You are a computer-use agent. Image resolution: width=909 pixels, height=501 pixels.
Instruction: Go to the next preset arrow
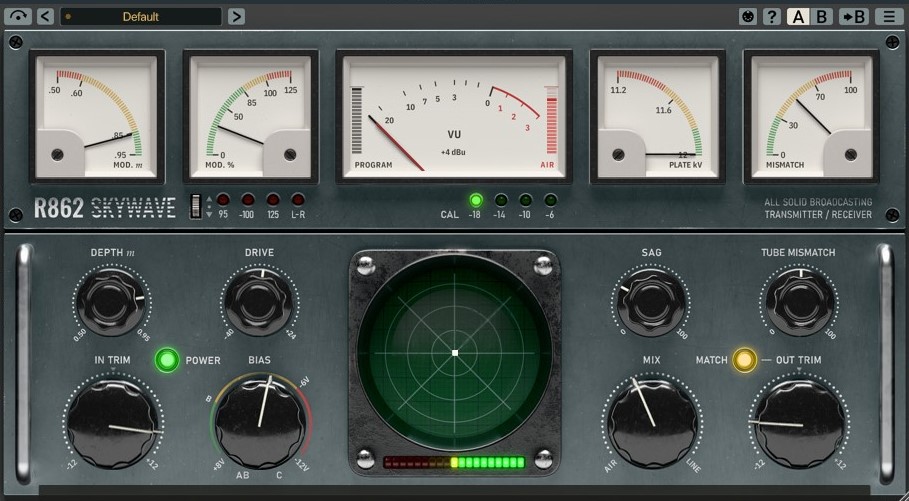coord(235,16)
